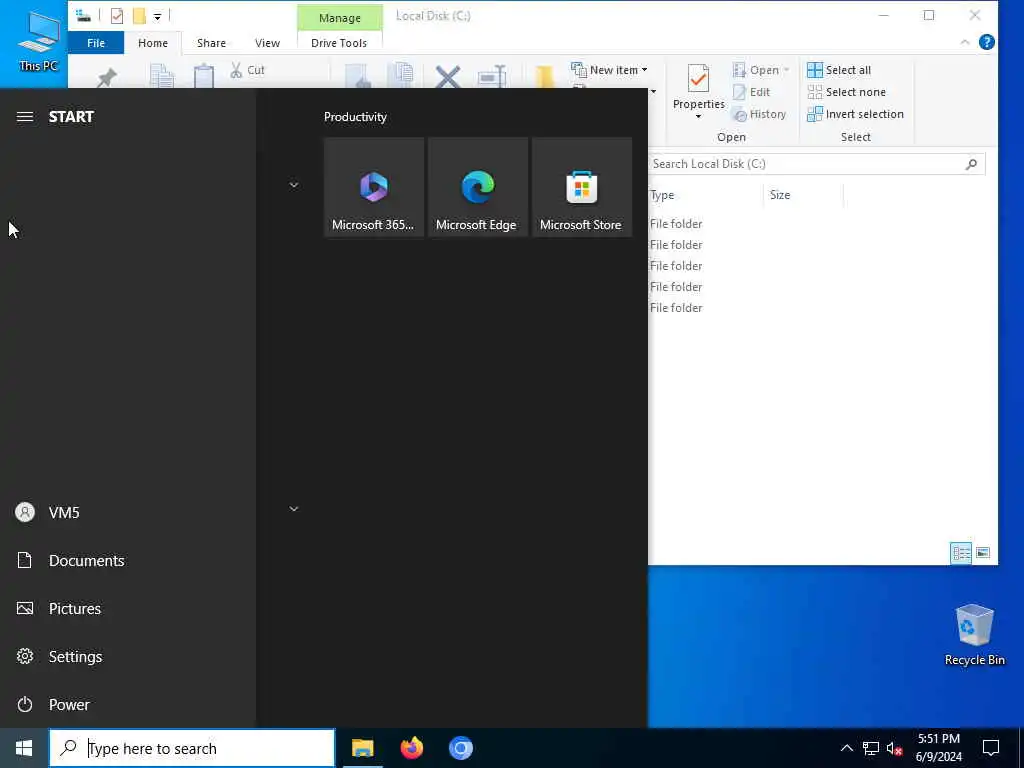This screenshot has width=1024, height=768.
Task: Click the taskbar search box
Action: (192, 748)
